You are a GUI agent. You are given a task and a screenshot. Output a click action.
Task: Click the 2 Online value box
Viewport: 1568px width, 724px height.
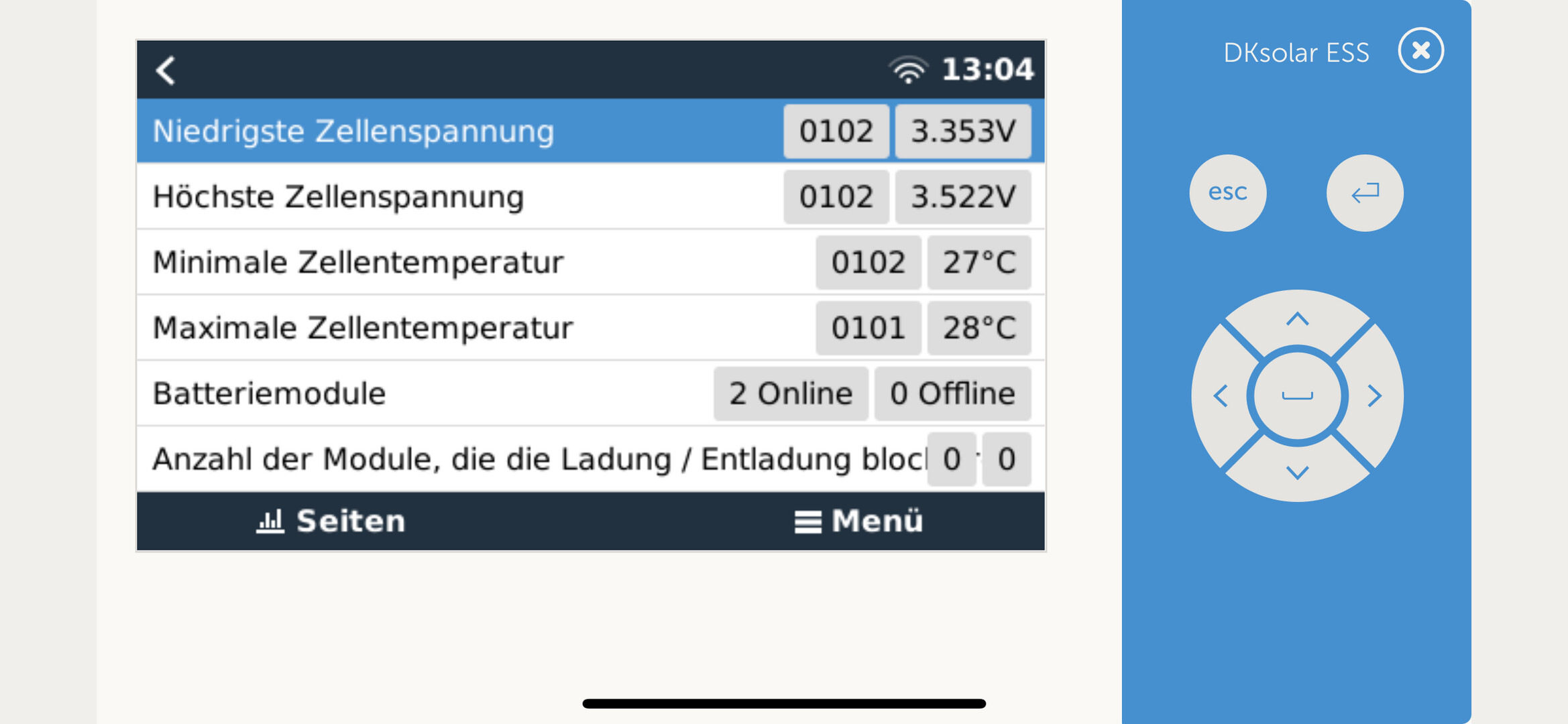click(x=791, y=394)
